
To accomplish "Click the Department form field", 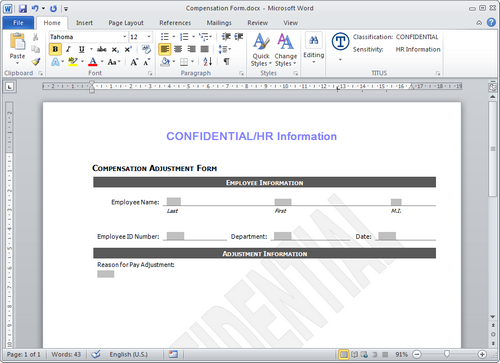I will click(283, 236).
